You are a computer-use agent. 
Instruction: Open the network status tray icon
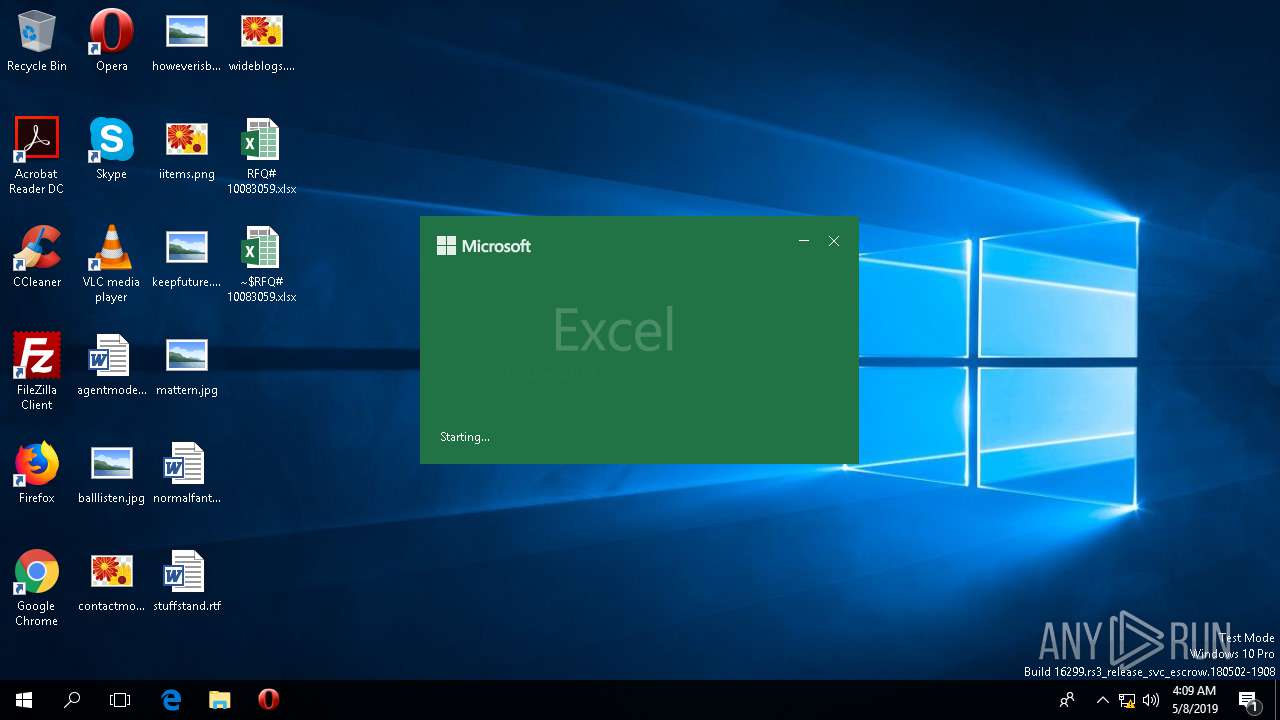pyautogui.click(x=1127, y=700)
